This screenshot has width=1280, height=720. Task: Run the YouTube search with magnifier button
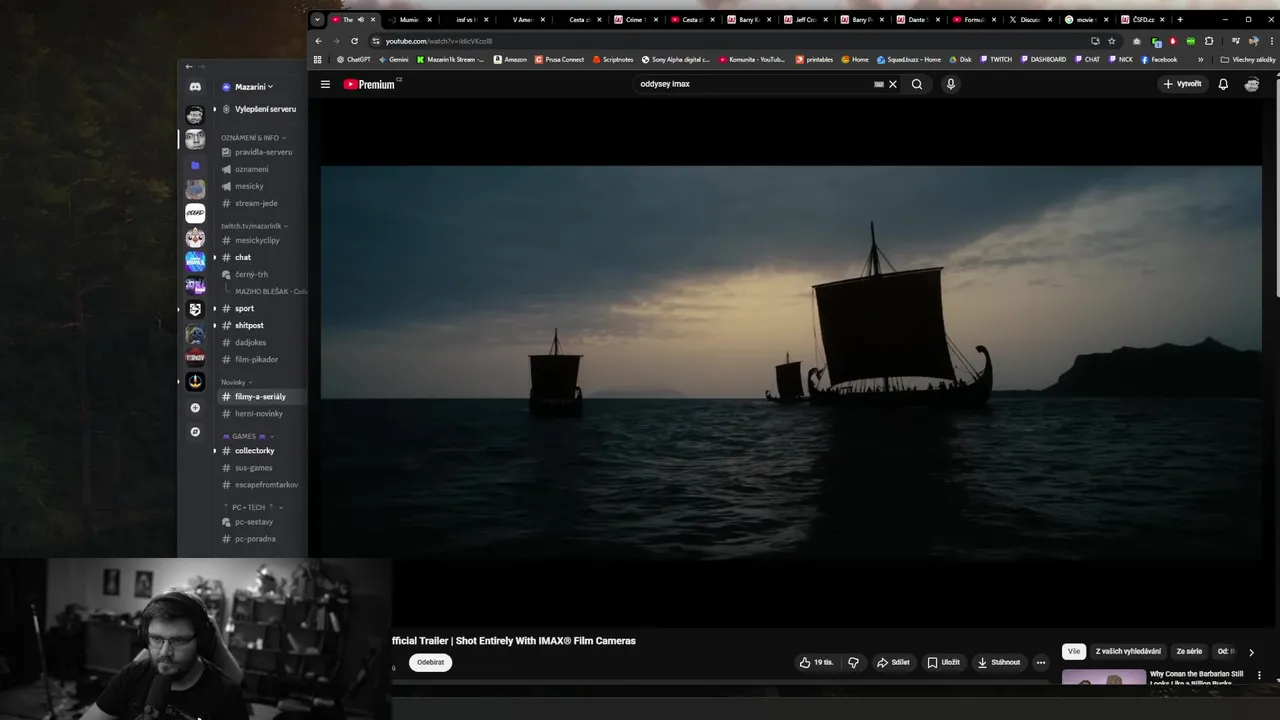(917, 84)
